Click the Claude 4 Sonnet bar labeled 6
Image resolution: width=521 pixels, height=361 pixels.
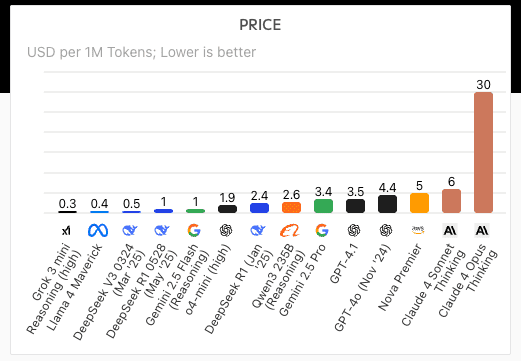pyautogui.click(x=451, y=201)
